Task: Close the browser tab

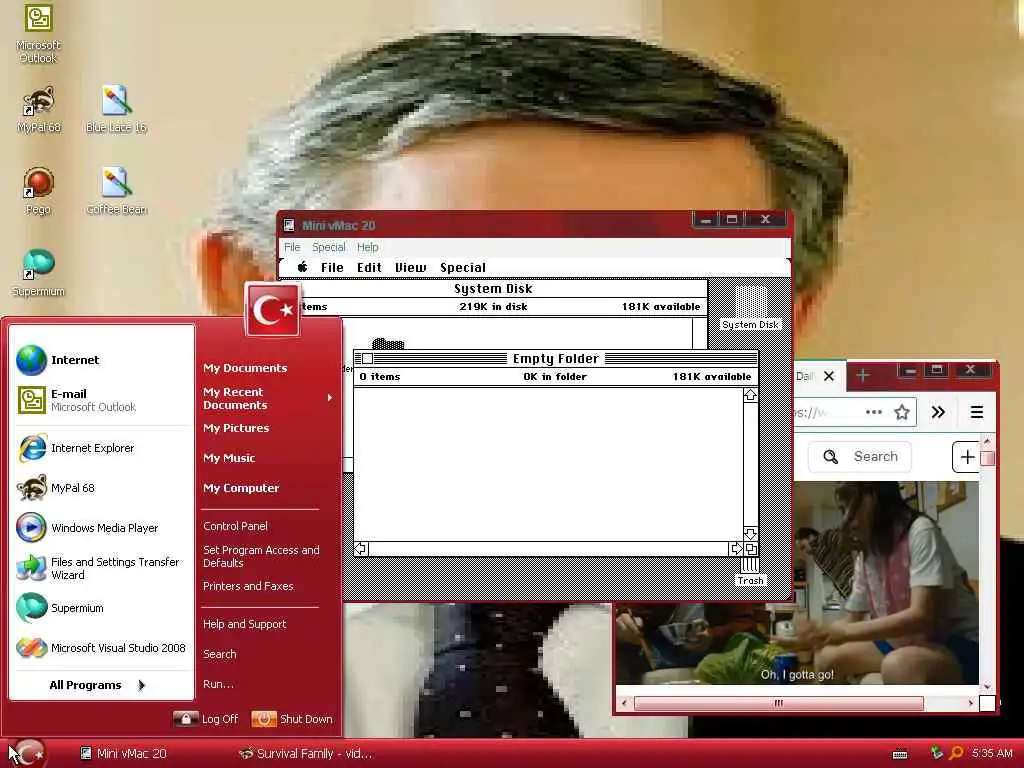Action: click(x=829, y=376)
